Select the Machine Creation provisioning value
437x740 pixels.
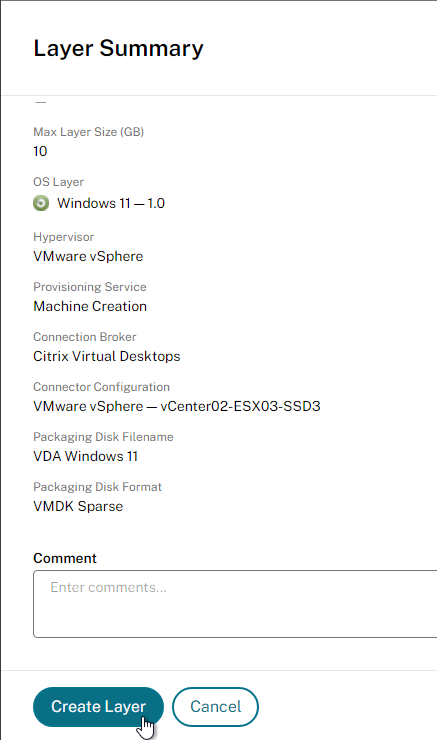coord(90,306)
